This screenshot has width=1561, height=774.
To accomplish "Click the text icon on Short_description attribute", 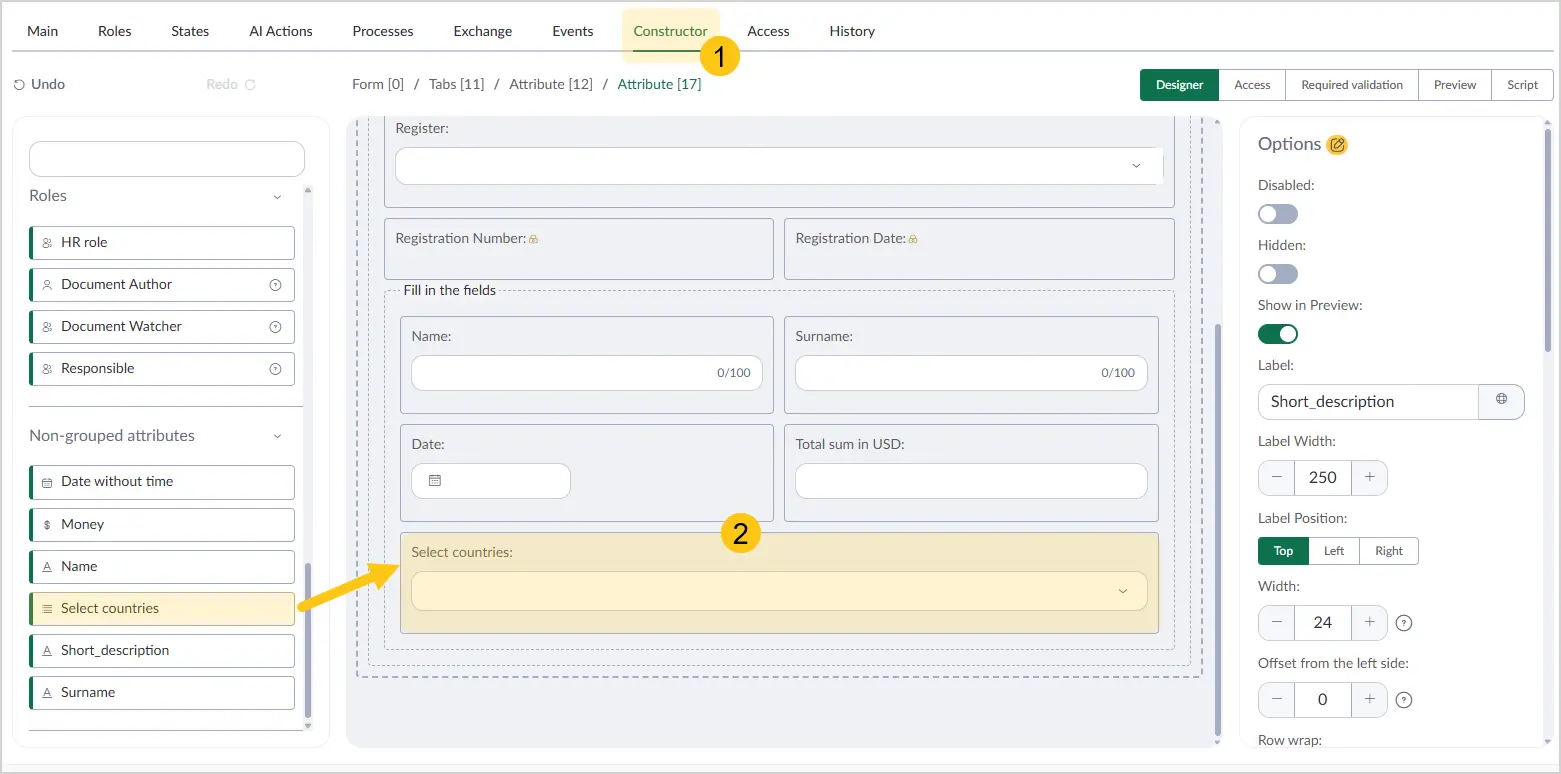I will click(x=47, y=651).
